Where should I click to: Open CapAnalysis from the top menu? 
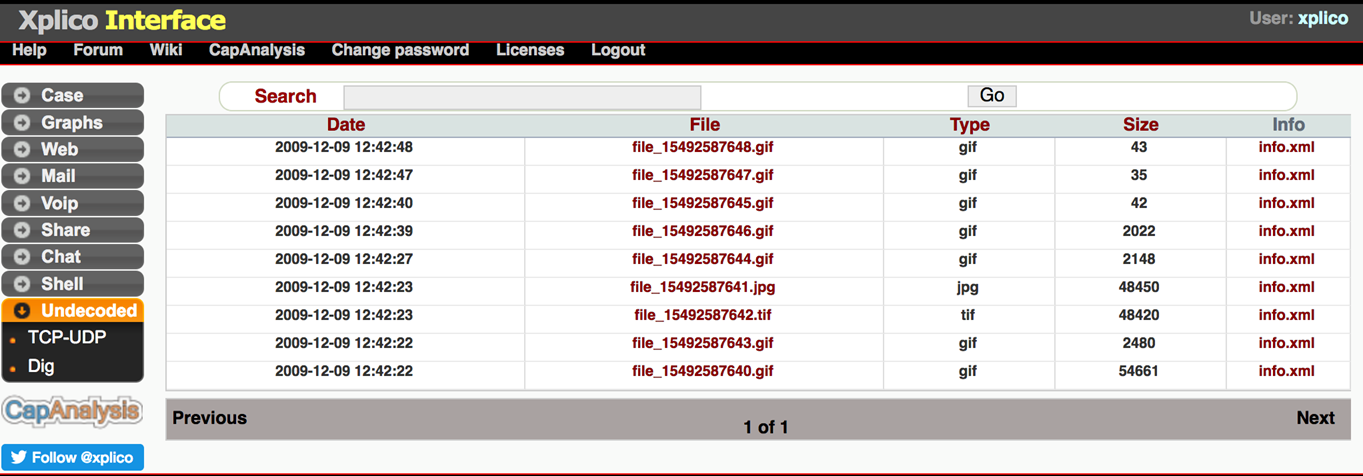pyautogui.click(x=257, y=50)
